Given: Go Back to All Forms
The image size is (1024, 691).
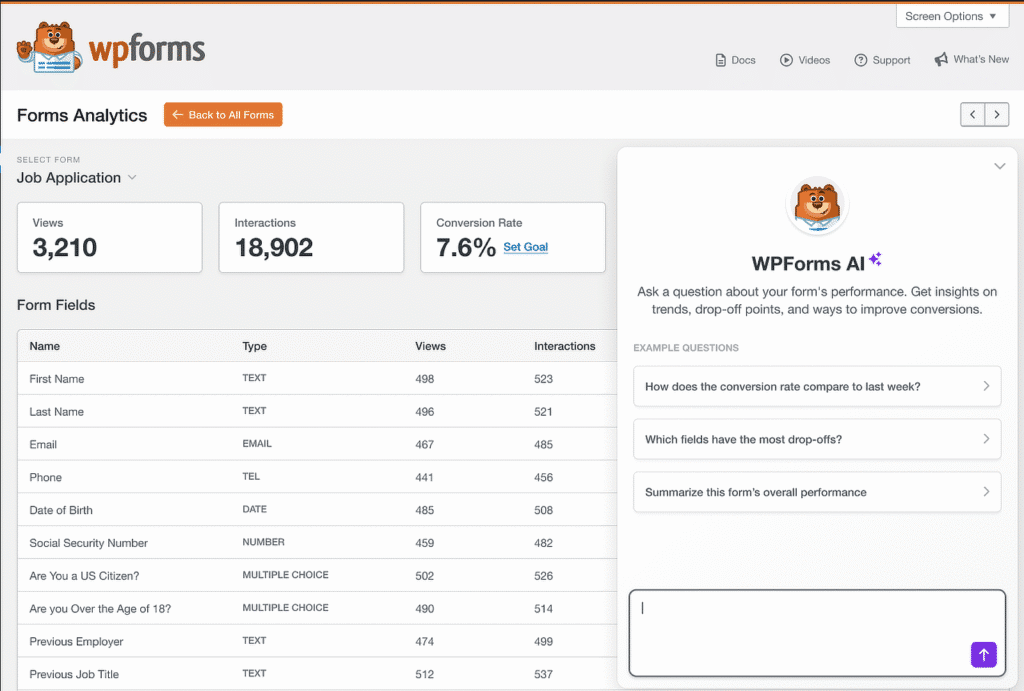Looking at the screenshot, I should pos(223,115).
